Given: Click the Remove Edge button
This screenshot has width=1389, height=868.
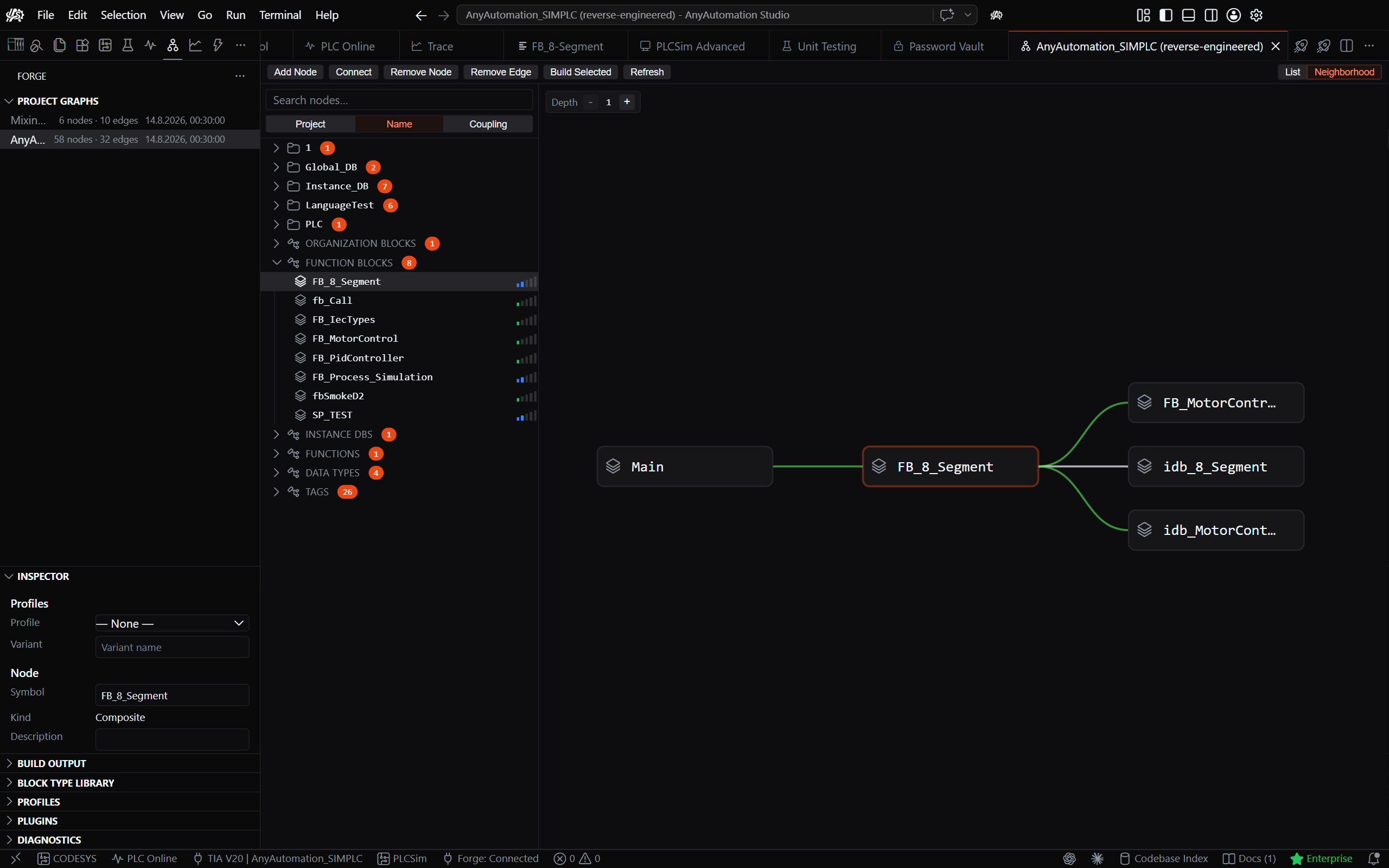Looking at the screenshot, I should pos(500,72).
